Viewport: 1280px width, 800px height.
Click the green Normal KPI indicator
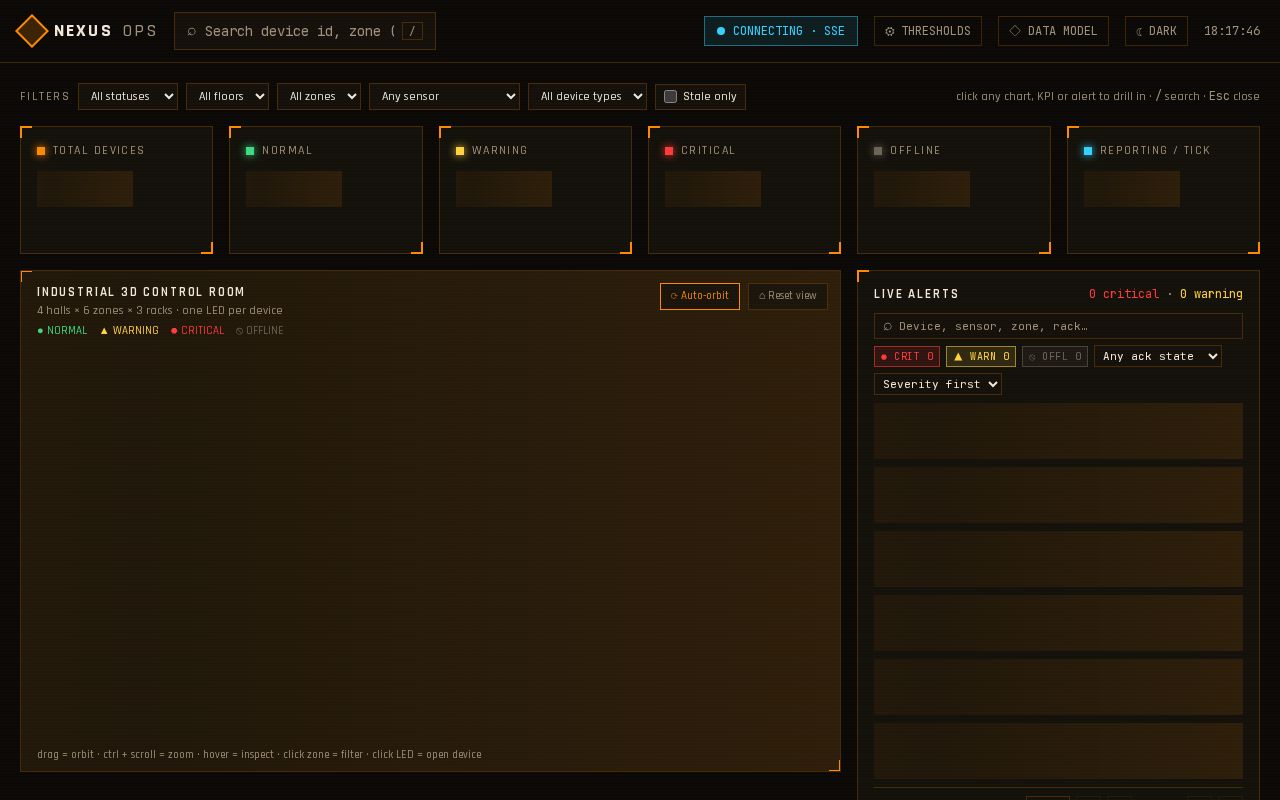tap(250, 151)
